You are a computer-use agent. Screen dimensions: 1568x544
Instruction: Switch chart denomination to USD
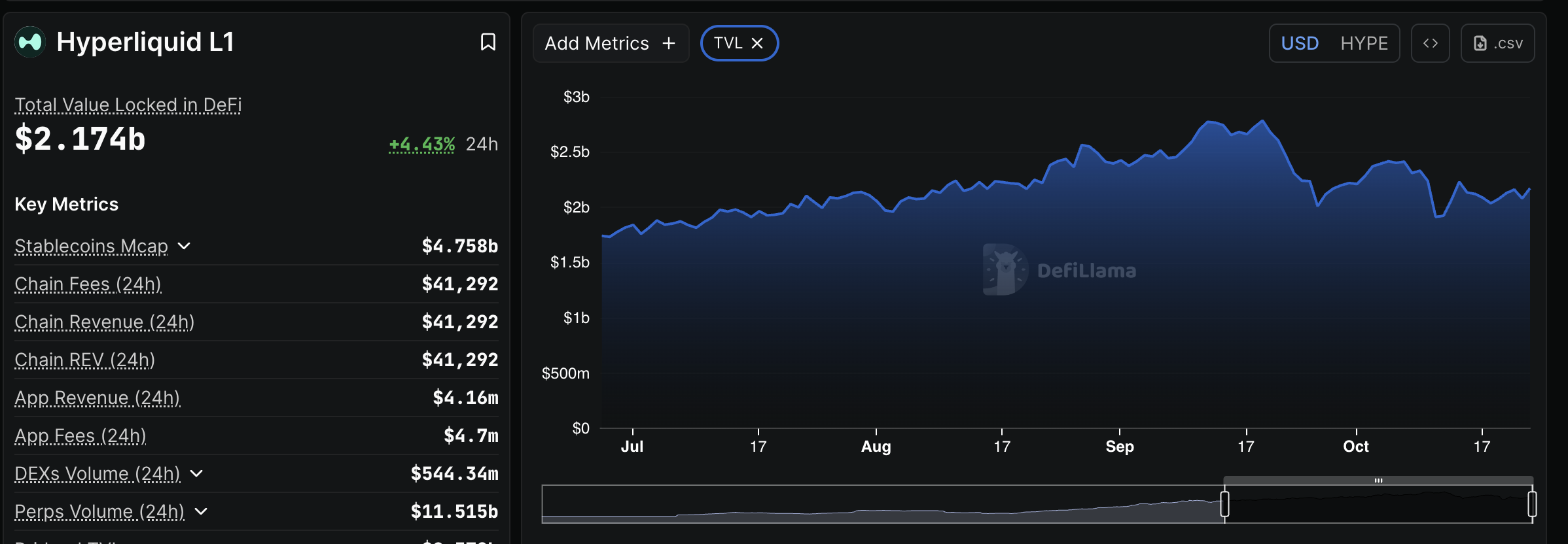(x=1299, y=43)
